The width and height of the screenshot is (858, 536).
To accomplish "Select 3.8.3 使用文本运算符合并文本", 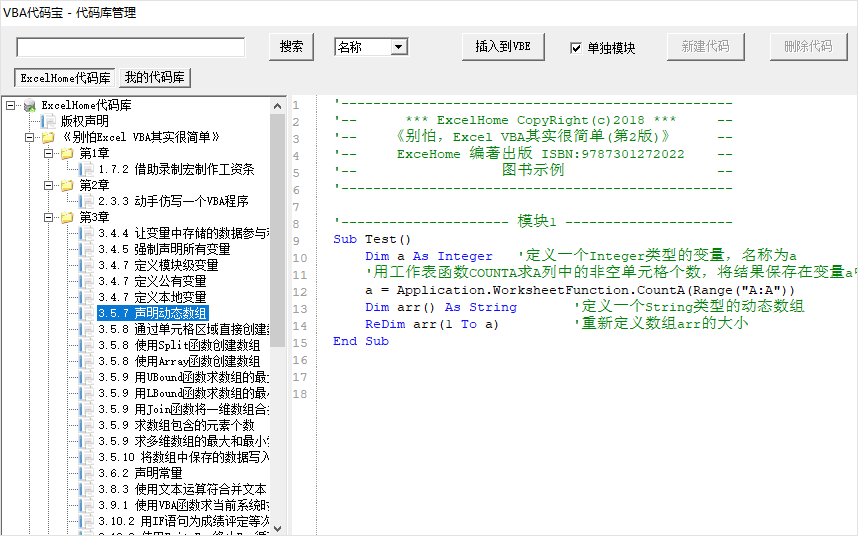I will tap(182, 489).
